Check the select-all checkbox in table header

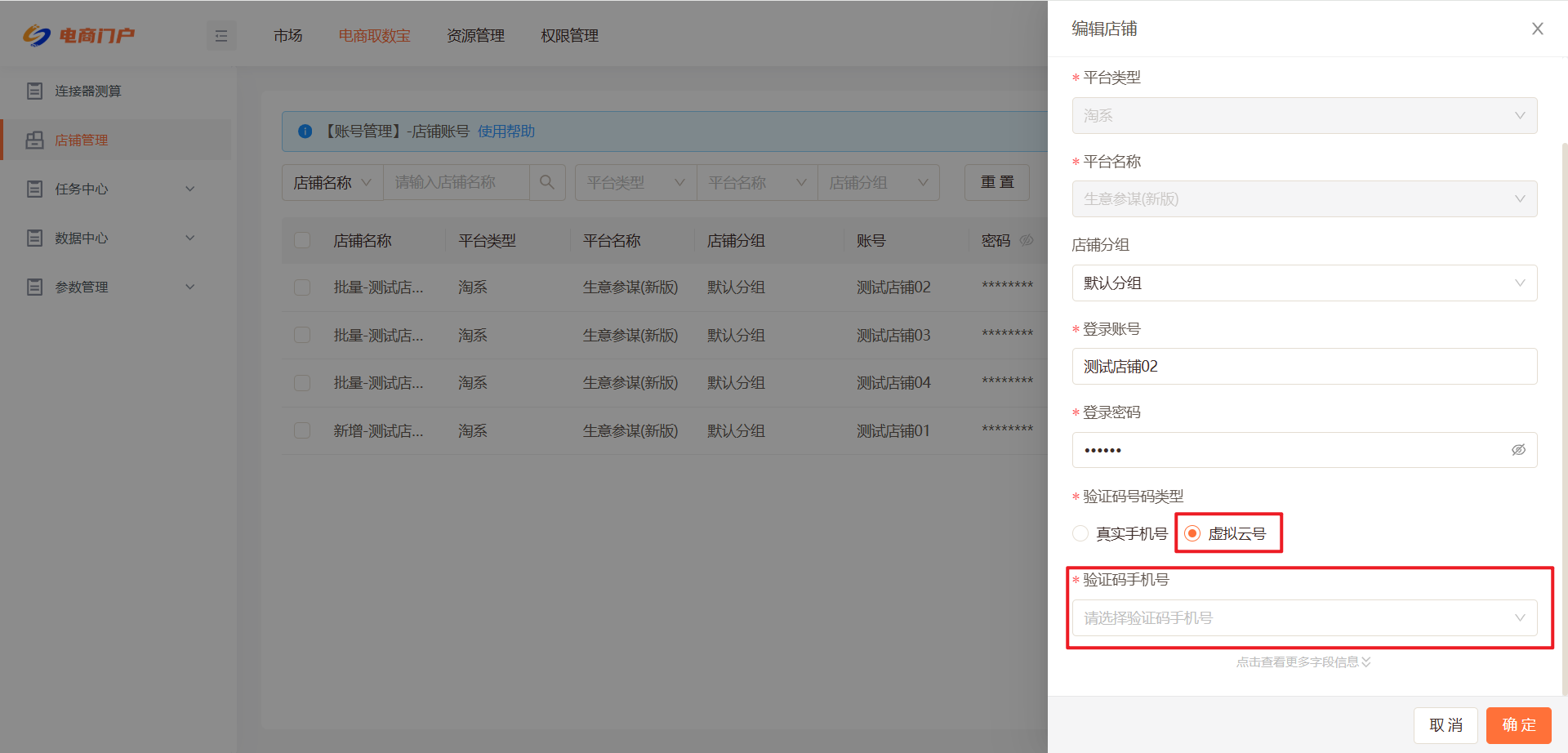tap(302, 240)
